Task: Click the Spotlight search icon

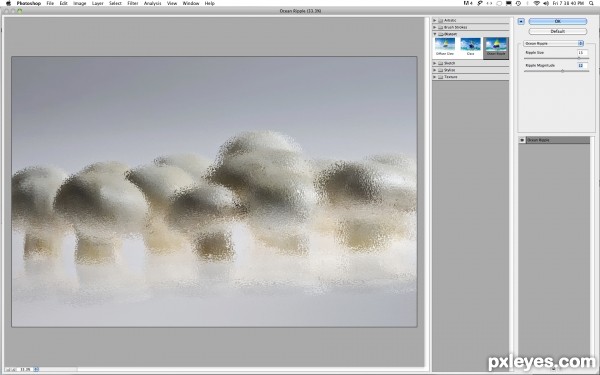Action: click(x=592, y=3)
